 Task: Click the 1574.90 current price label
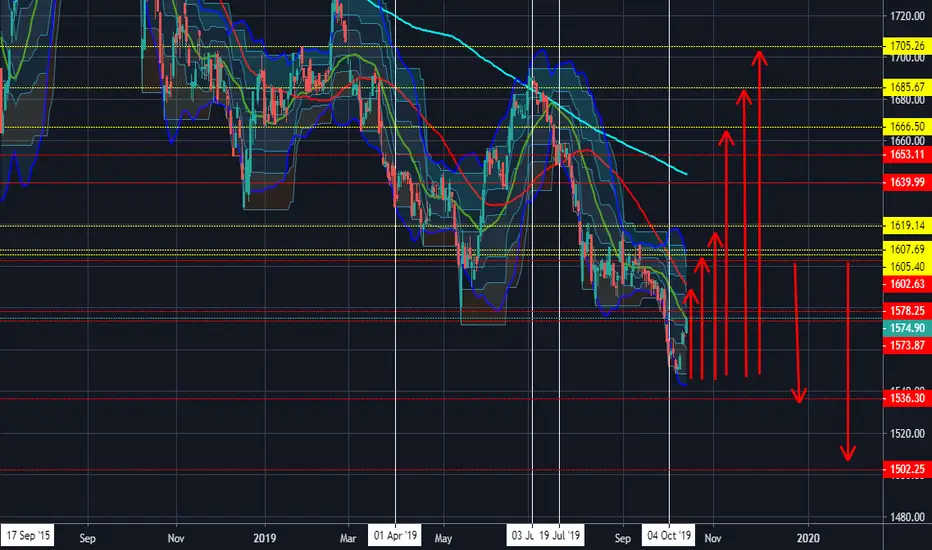(x=907, y=328)
